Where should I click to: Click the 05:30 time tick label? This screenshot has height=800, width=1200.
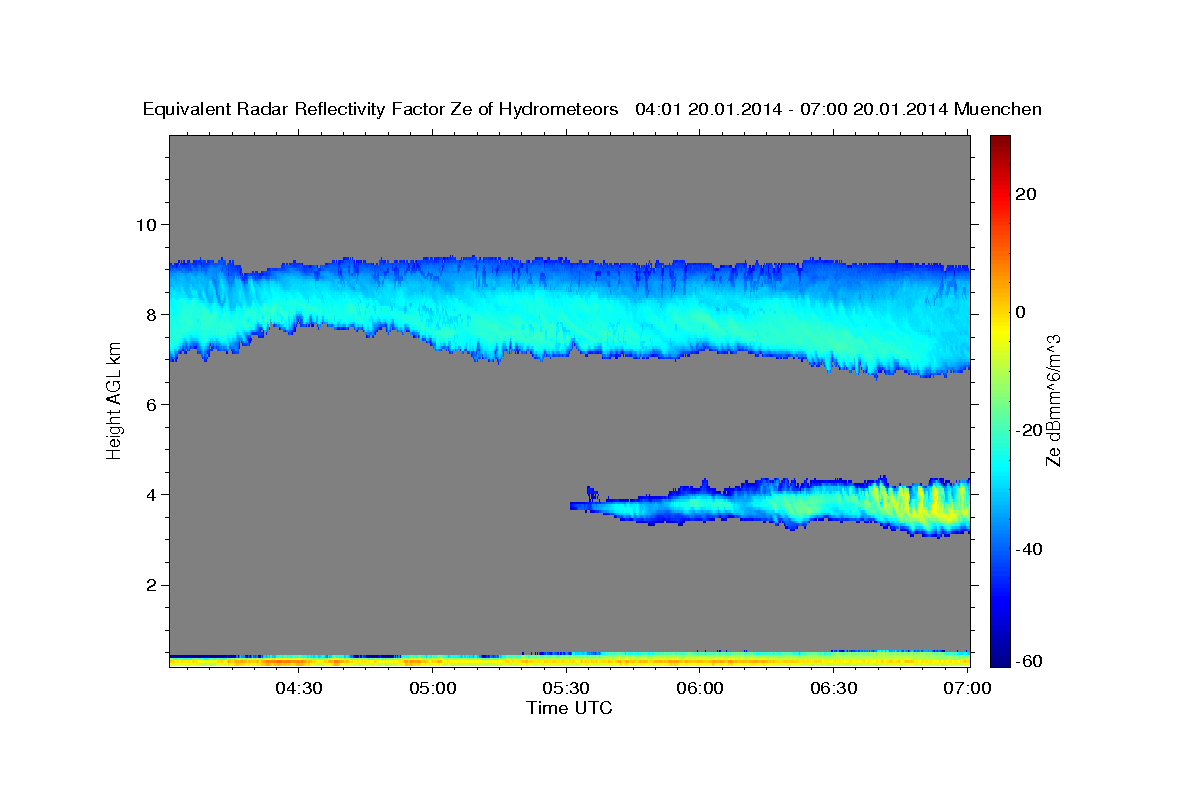(x=566, y=688)
